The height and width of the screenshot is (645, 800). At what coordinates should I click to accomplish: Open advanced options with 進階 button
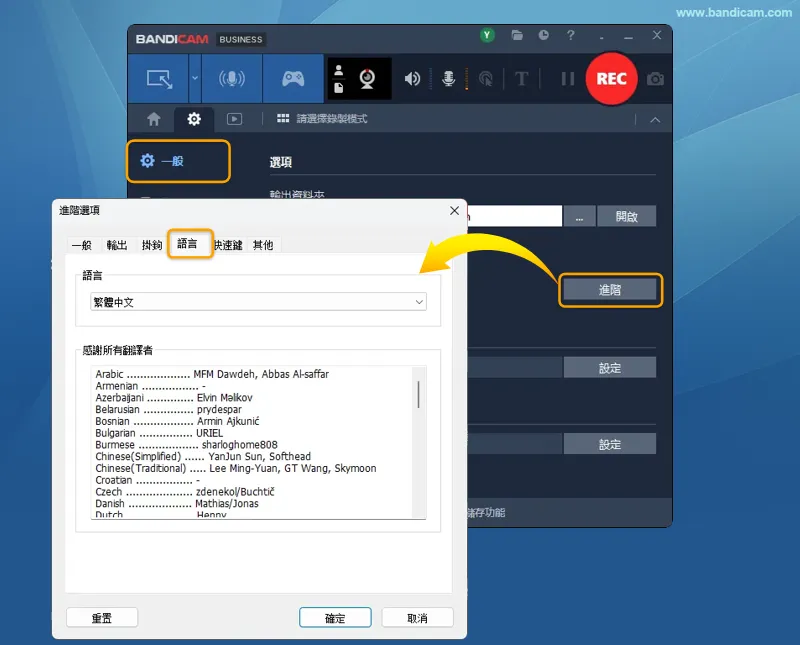click(x=610, y=290)
